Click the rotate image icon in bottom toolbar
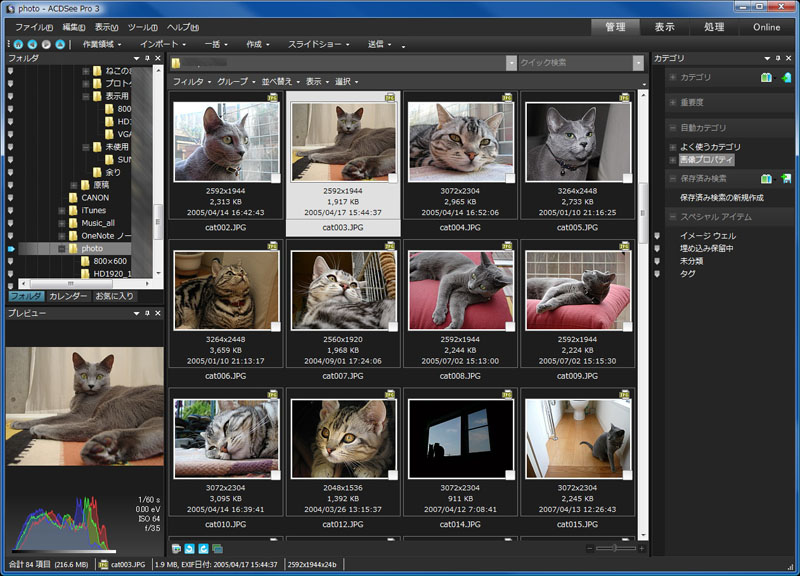The image size is (800, 576). click(189, 547)
